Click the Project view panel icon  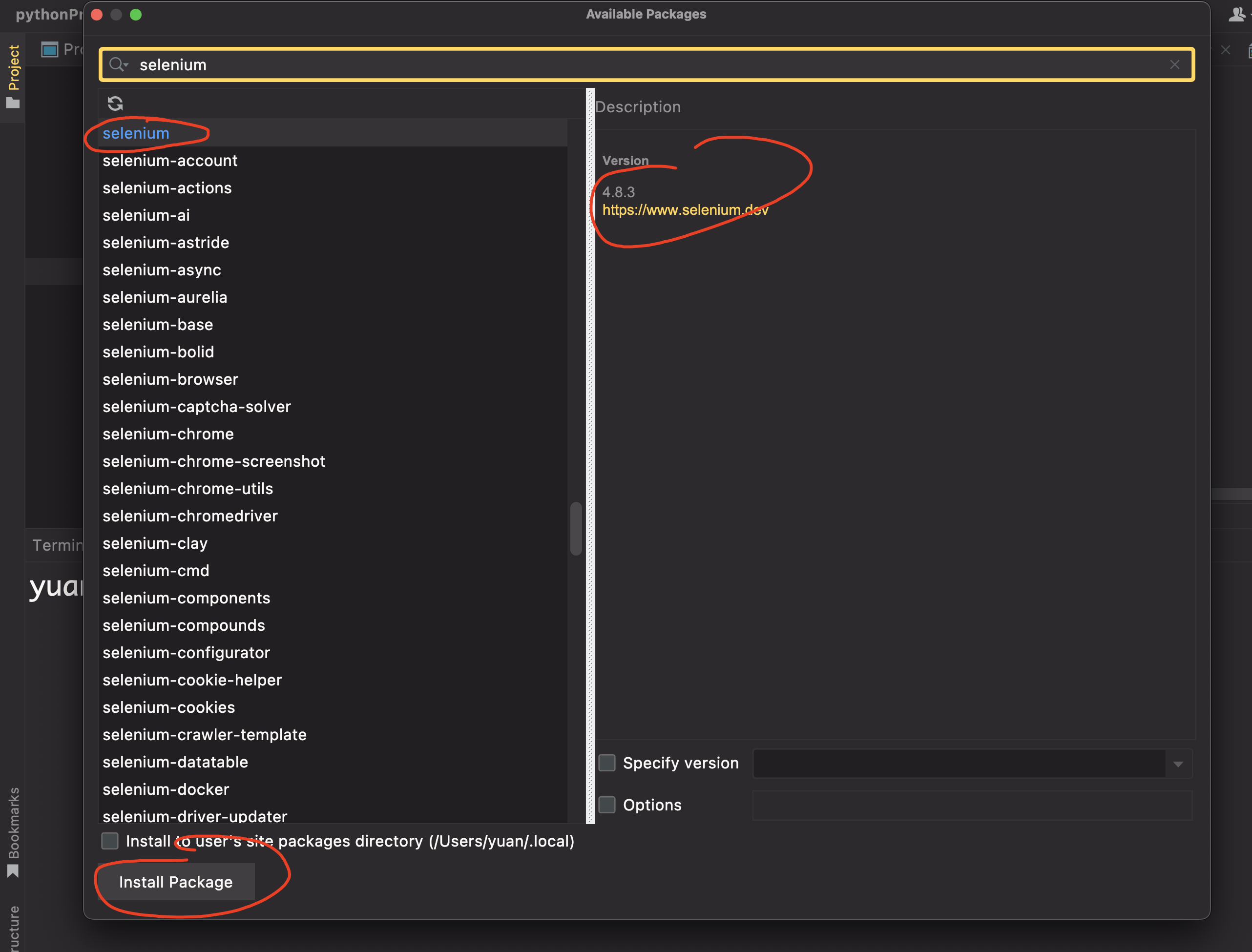click(x=50, y=50)
